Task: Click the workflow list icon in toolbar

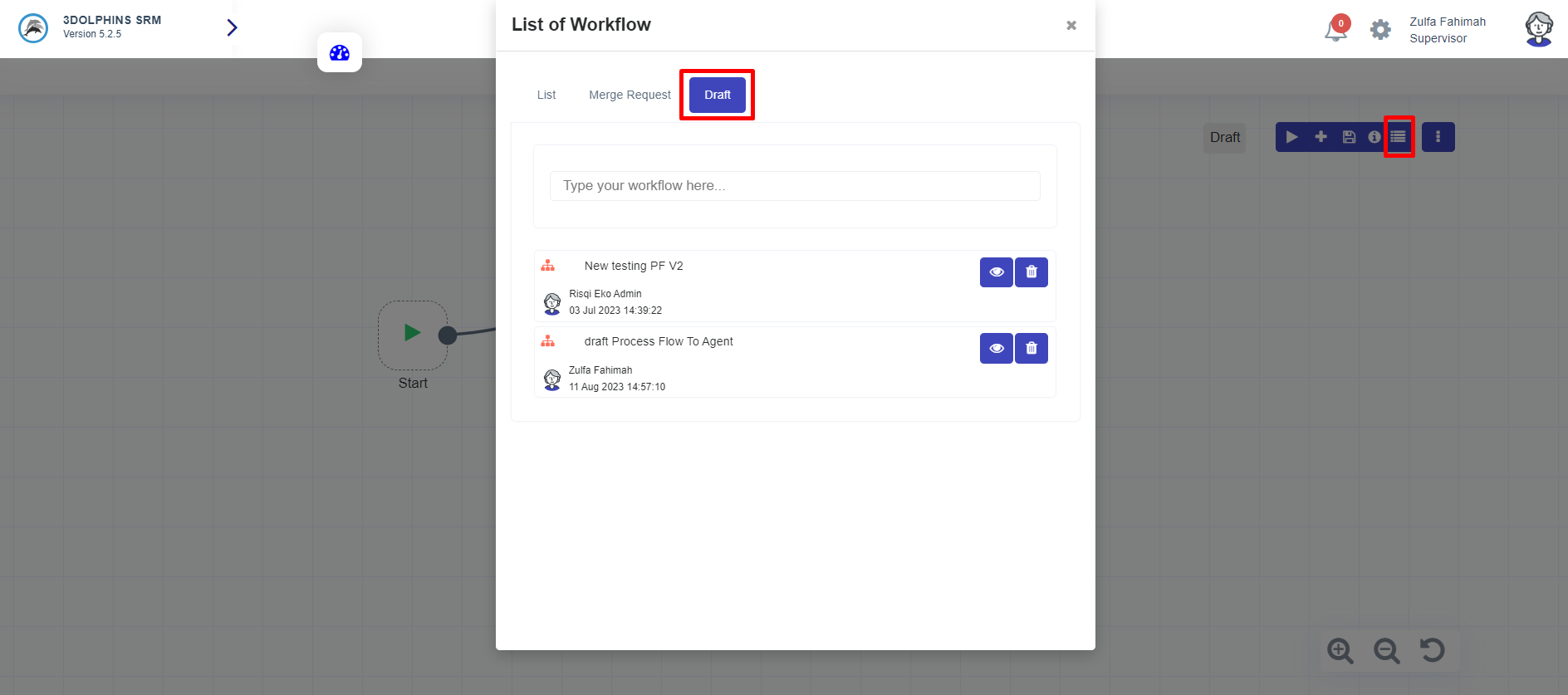Action: (1399, 137)
